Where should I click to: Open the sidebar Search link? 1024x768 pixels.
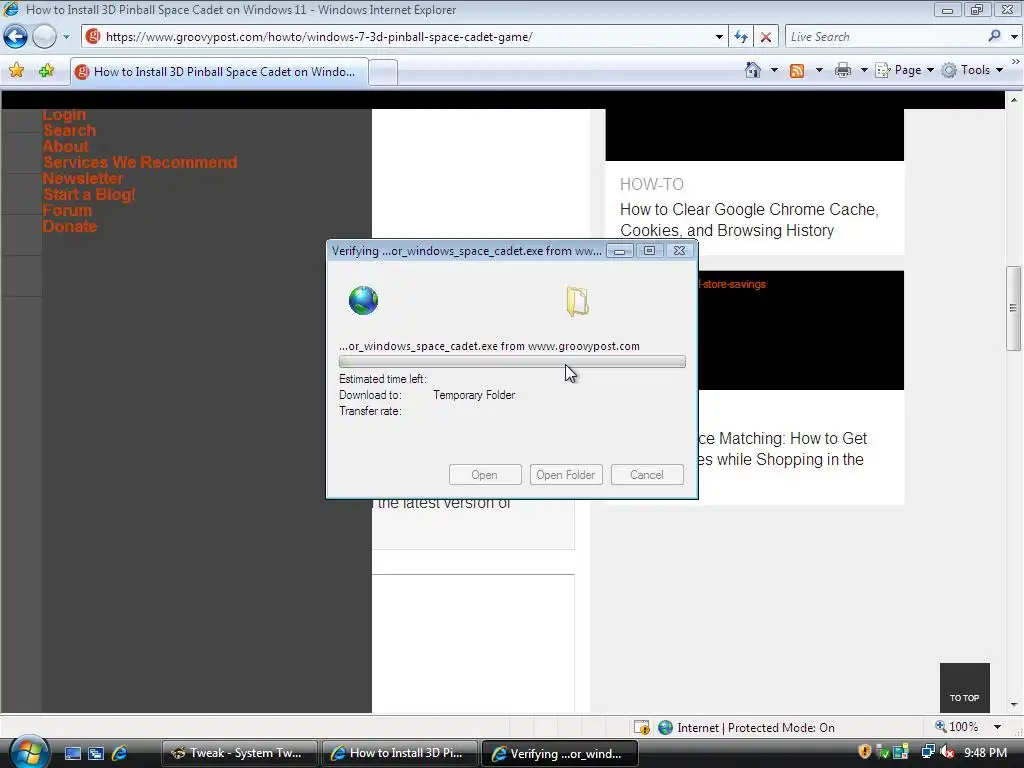[69, 131]
